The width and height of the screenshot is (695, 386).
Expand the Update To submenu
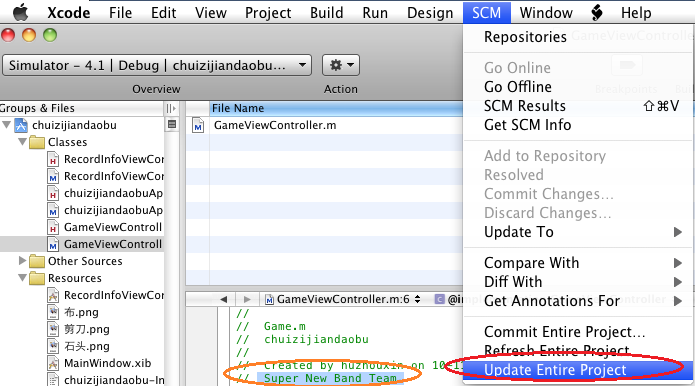click(x=578, y=232)
